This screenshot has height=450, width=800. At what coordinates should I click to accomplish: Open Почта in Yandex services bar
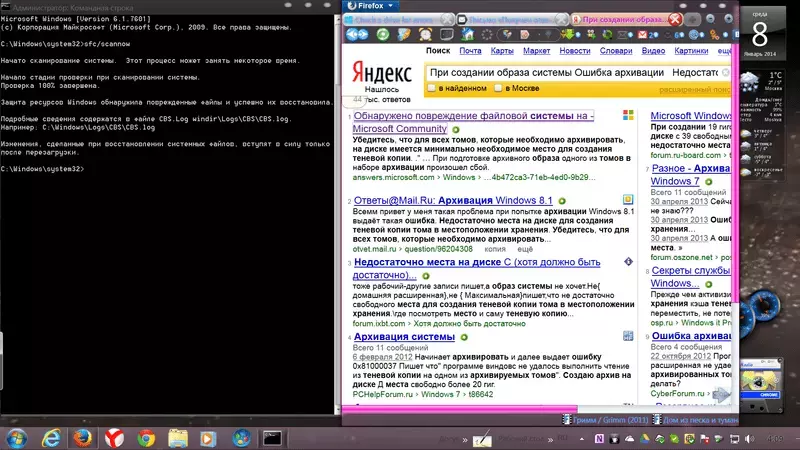[x=470, y=51]
